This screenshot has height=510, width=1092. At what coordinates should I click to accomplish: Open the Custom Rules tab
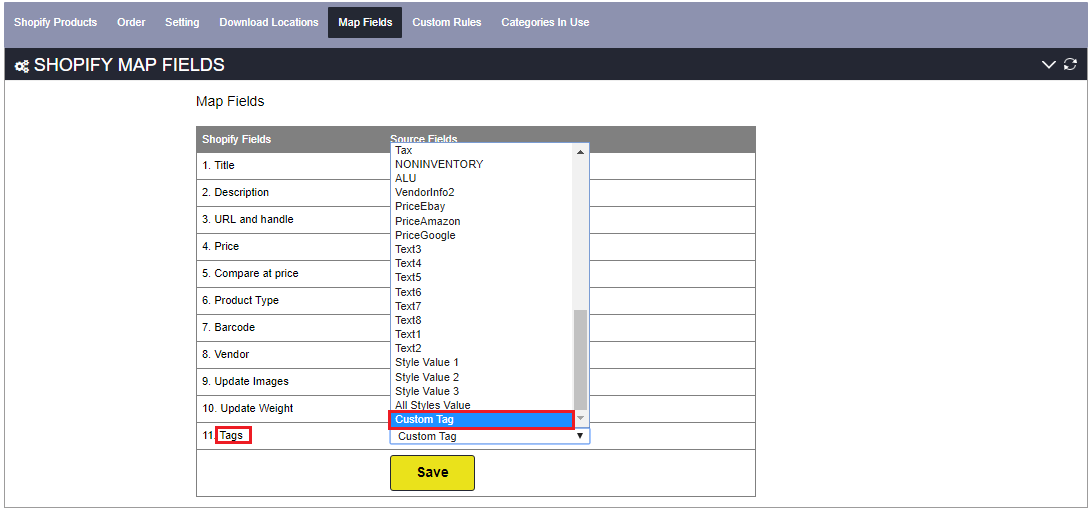coord(446,22)
